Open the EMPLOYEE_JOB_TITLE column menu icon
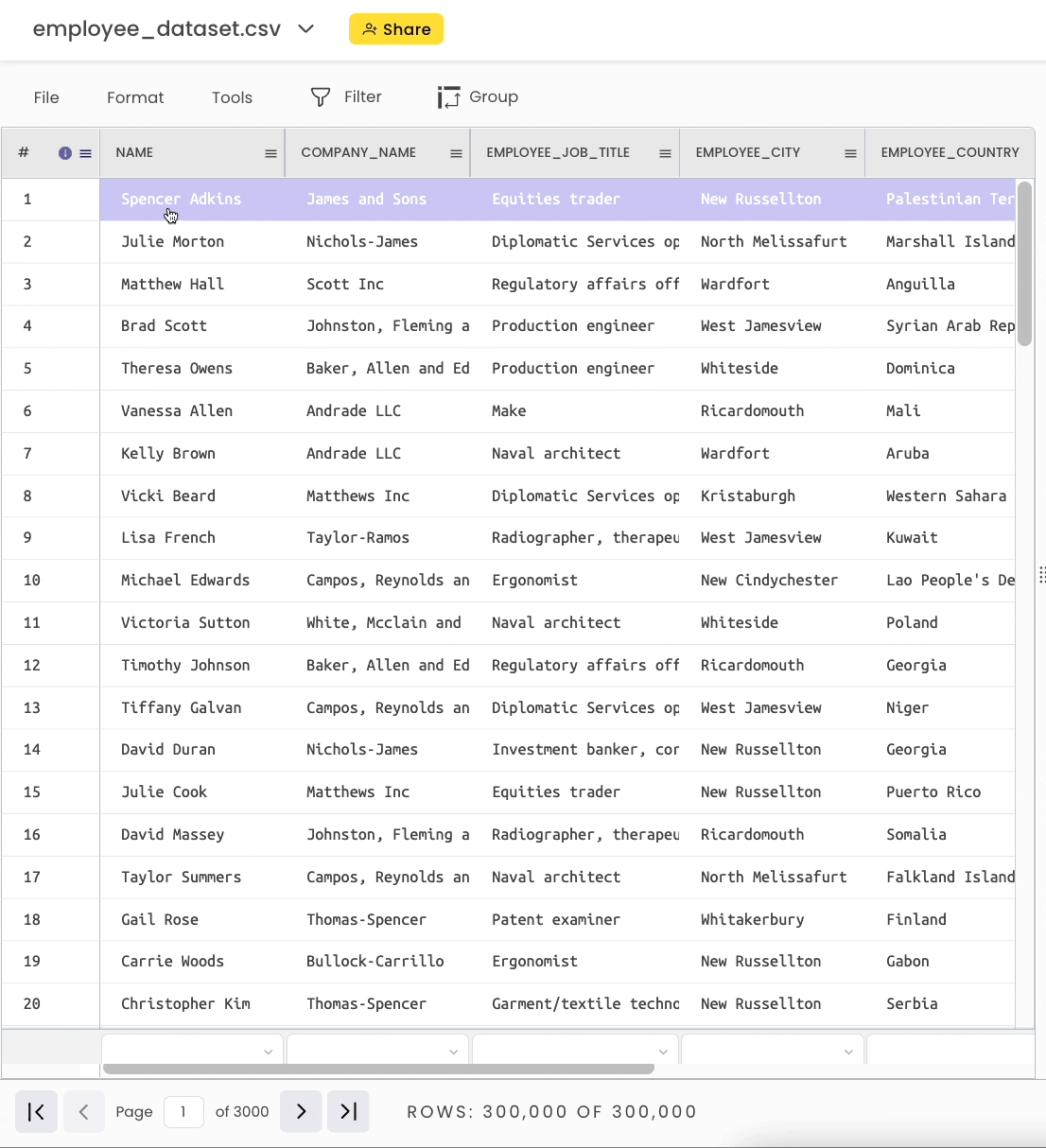Screen dimensions: 1046x1148 coord(665,153)
